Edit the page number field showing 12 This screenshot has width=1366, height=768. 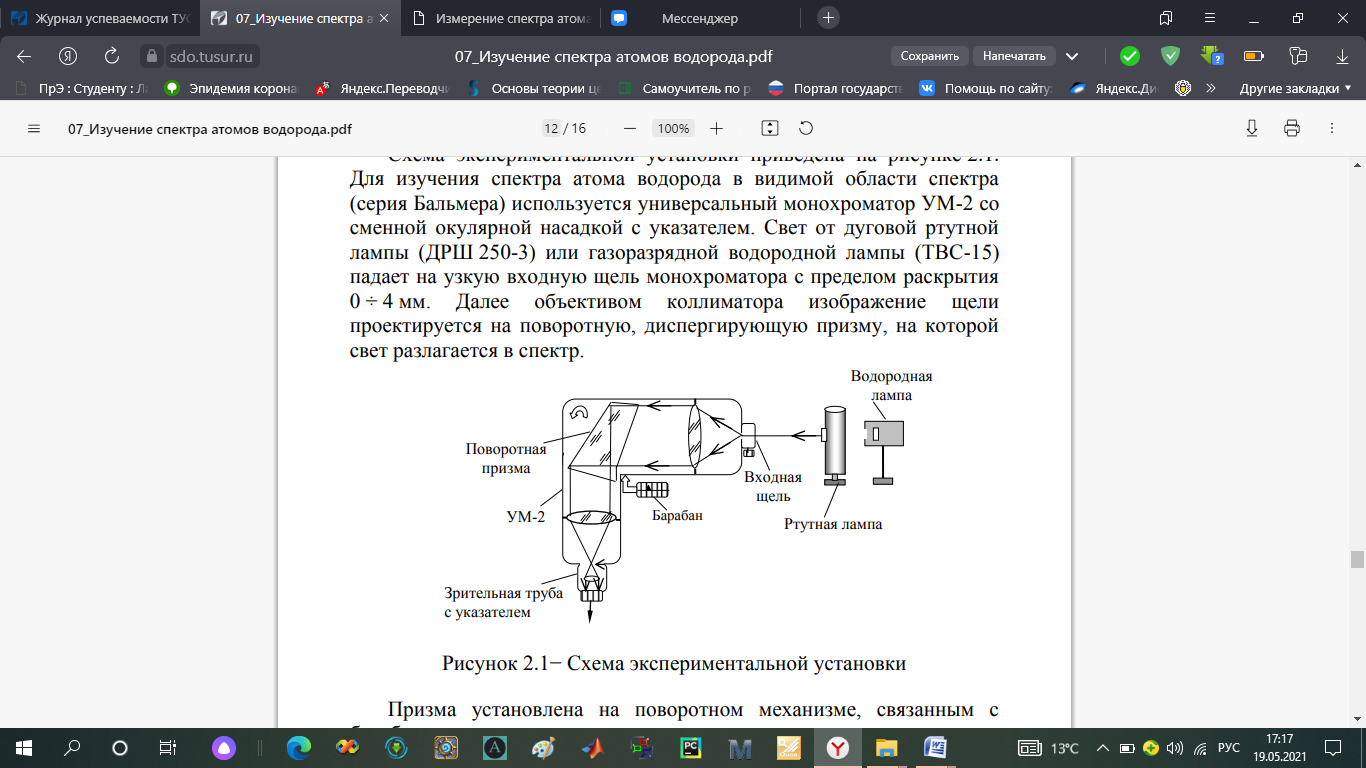pos(551,129)
